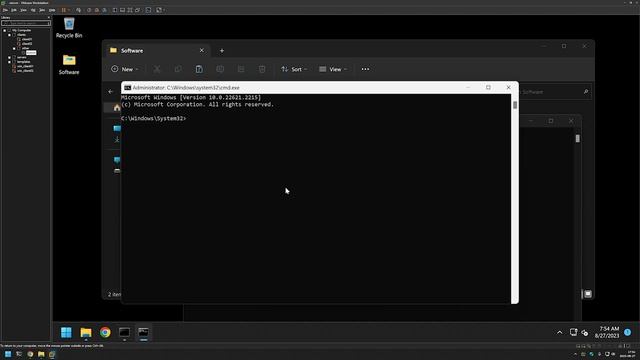The width and height of the screenshot is (640, 360).
Task: Close the Software tab in File Explorer
Action: pos(202,51)
